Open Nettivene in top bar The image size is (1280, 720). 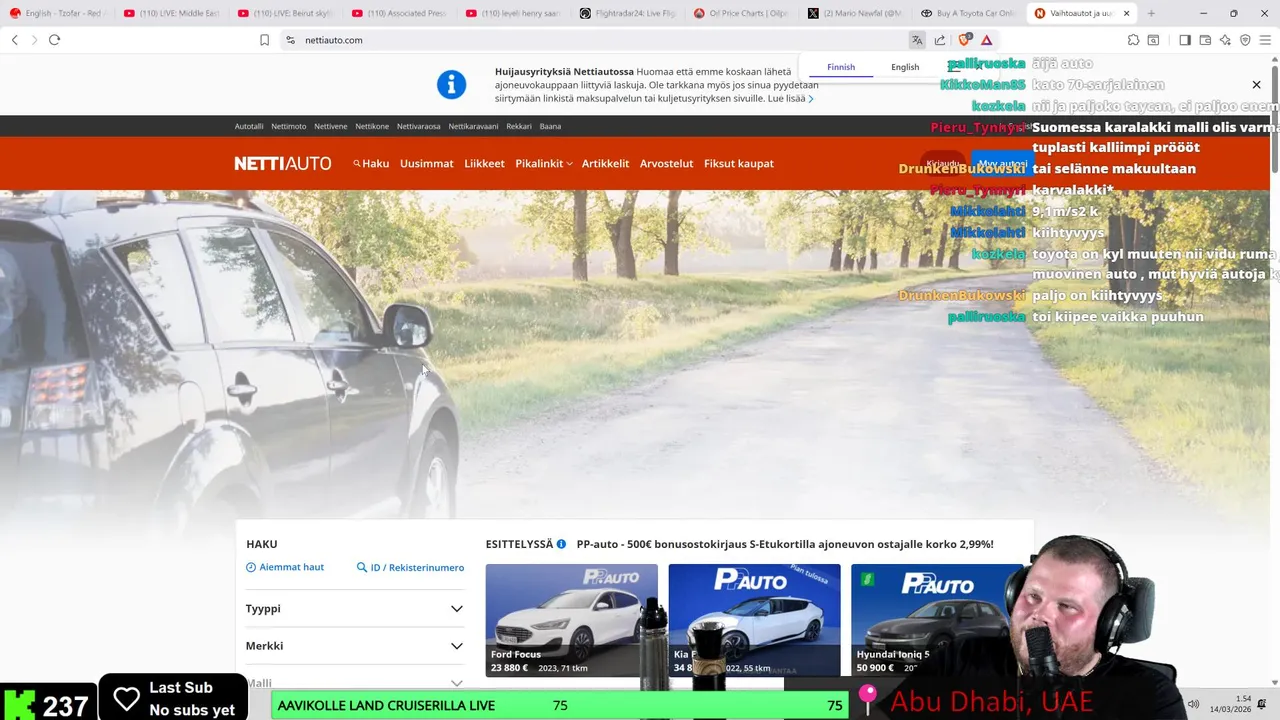coord(331,126)
